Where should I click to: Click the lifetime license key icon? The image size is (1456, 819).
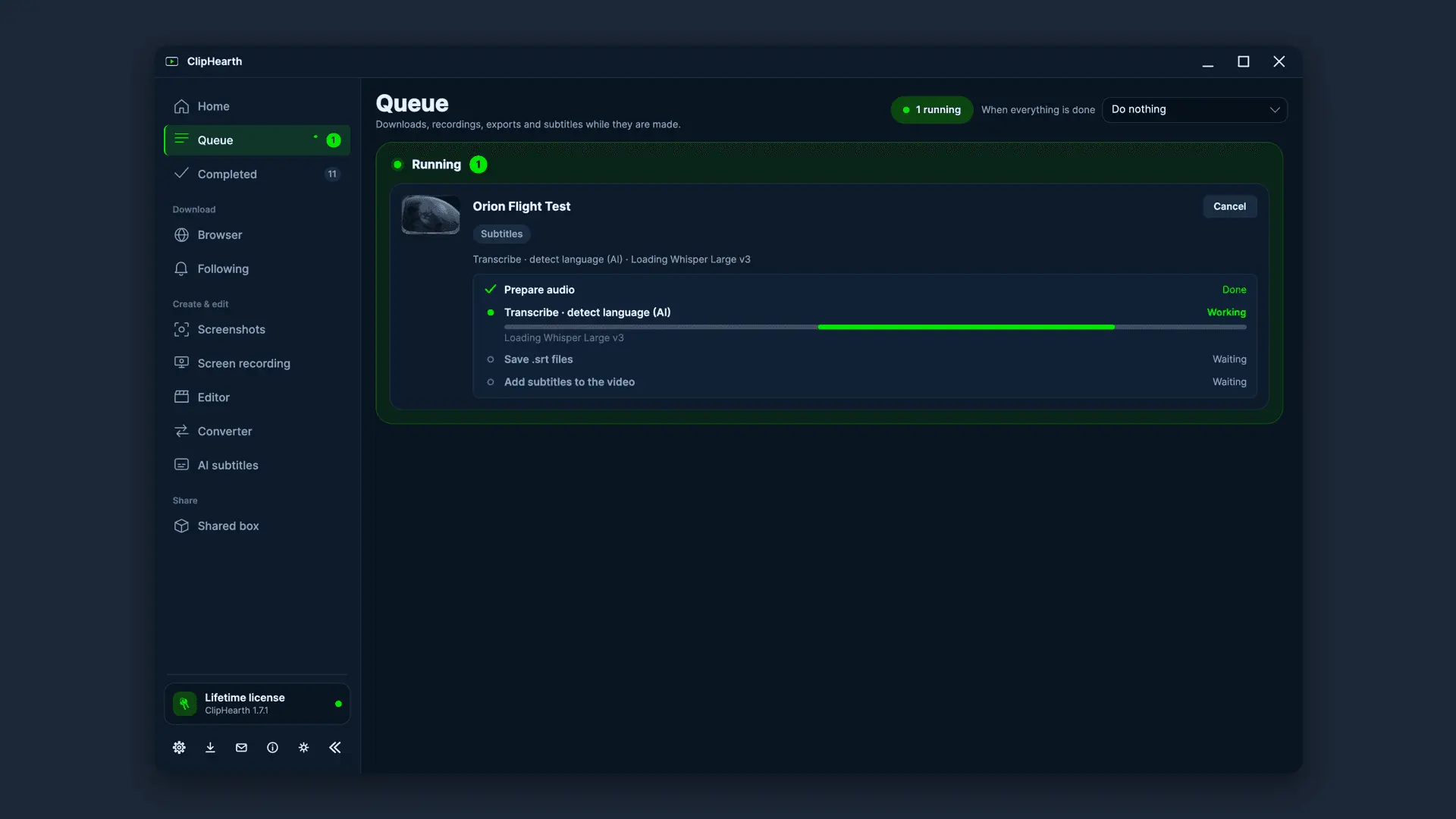[184, 704]
